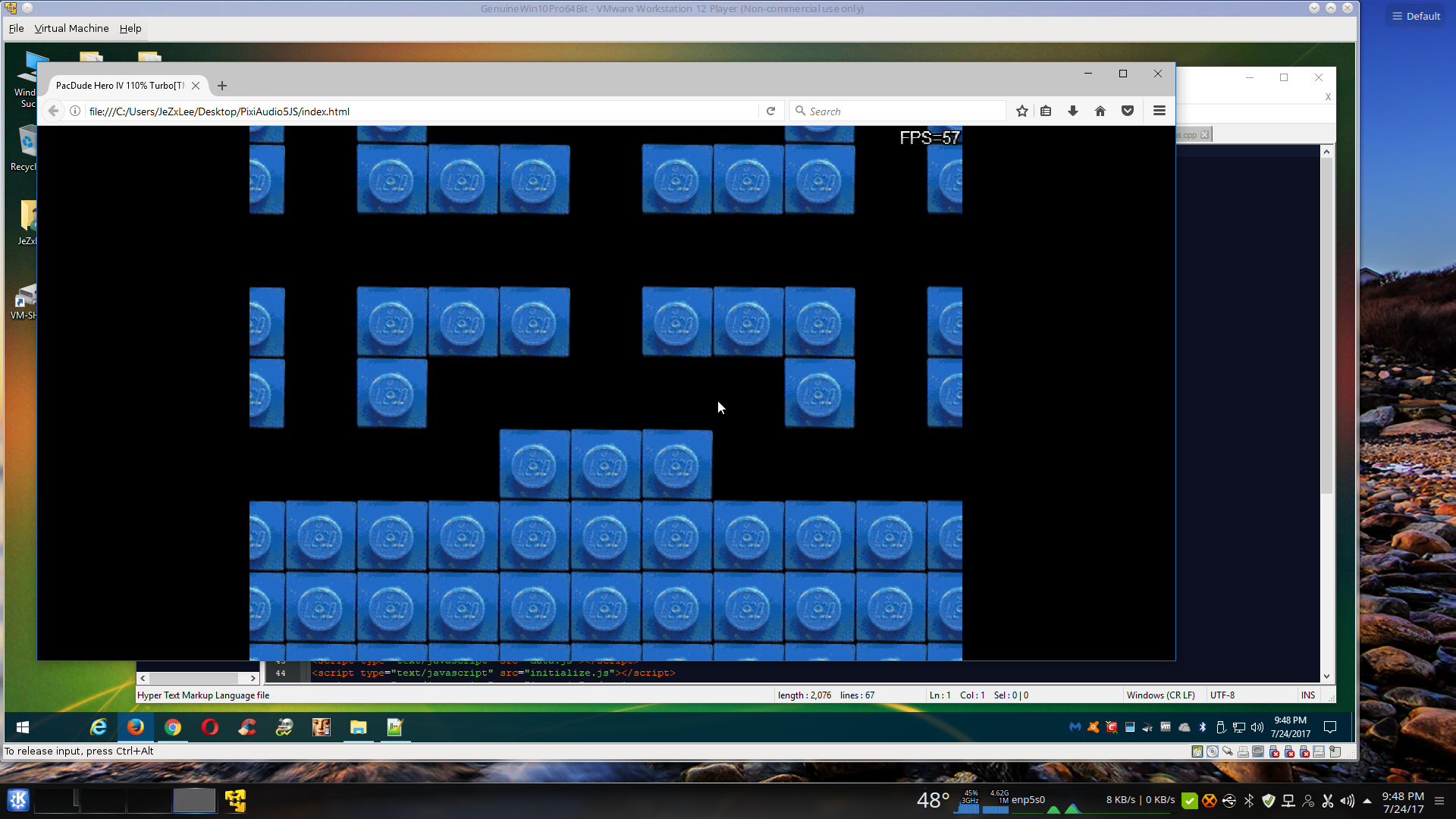This screenshot has height=819, width=1456.
Task: Open VMware File menu
Action: (x=16, y=28)
